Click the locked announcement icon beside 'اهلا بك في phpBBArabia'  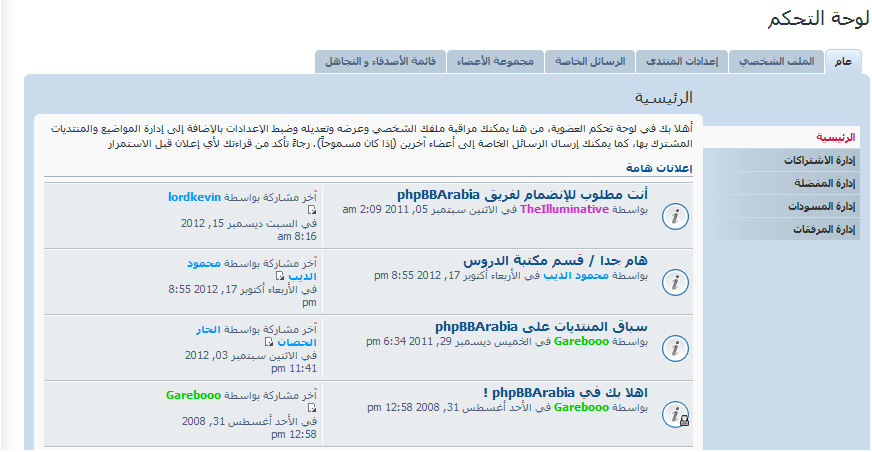(676, 414)
